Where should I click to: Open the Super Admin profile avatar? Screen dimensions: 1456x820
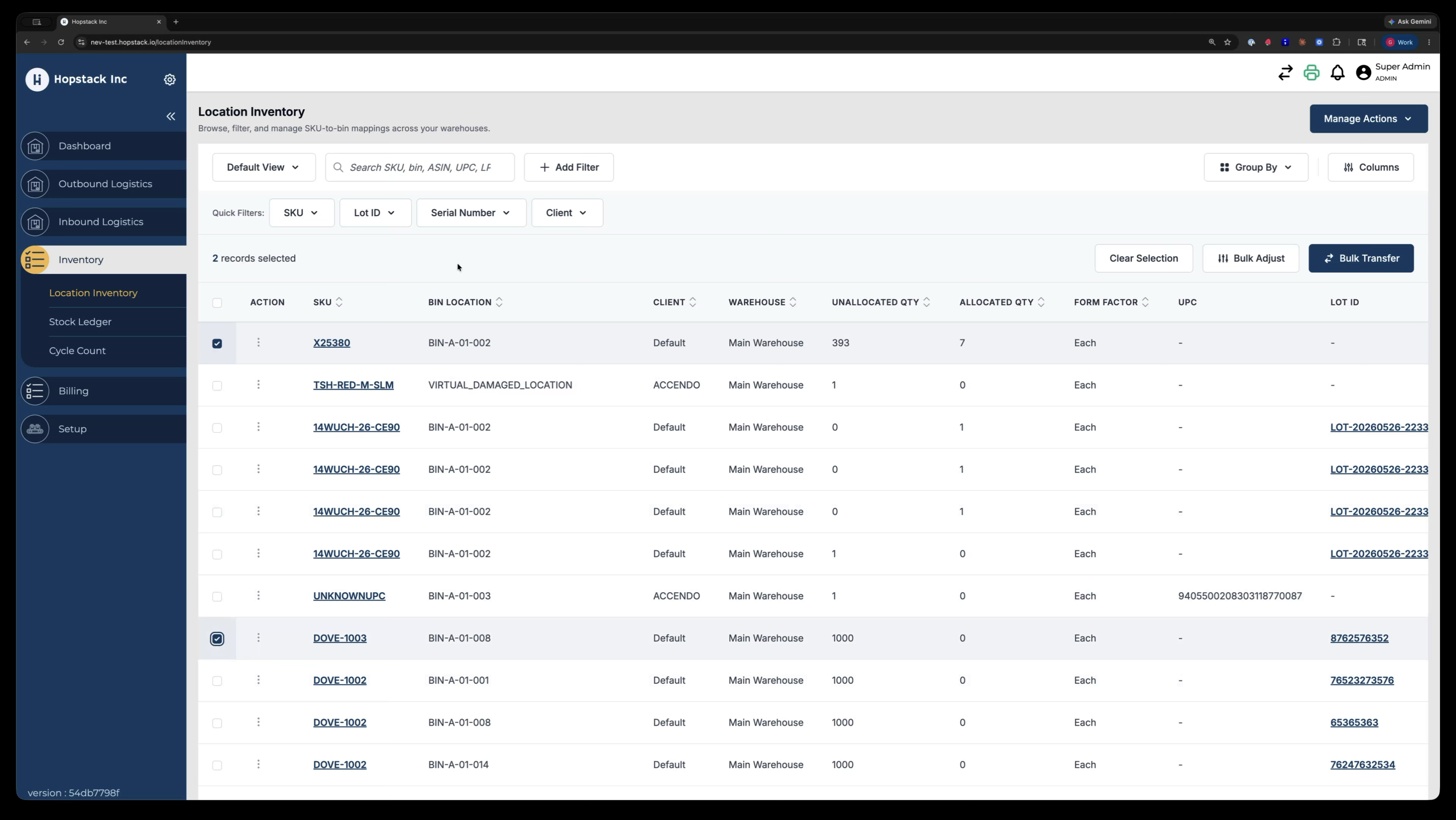click(x=1363, y=73)
